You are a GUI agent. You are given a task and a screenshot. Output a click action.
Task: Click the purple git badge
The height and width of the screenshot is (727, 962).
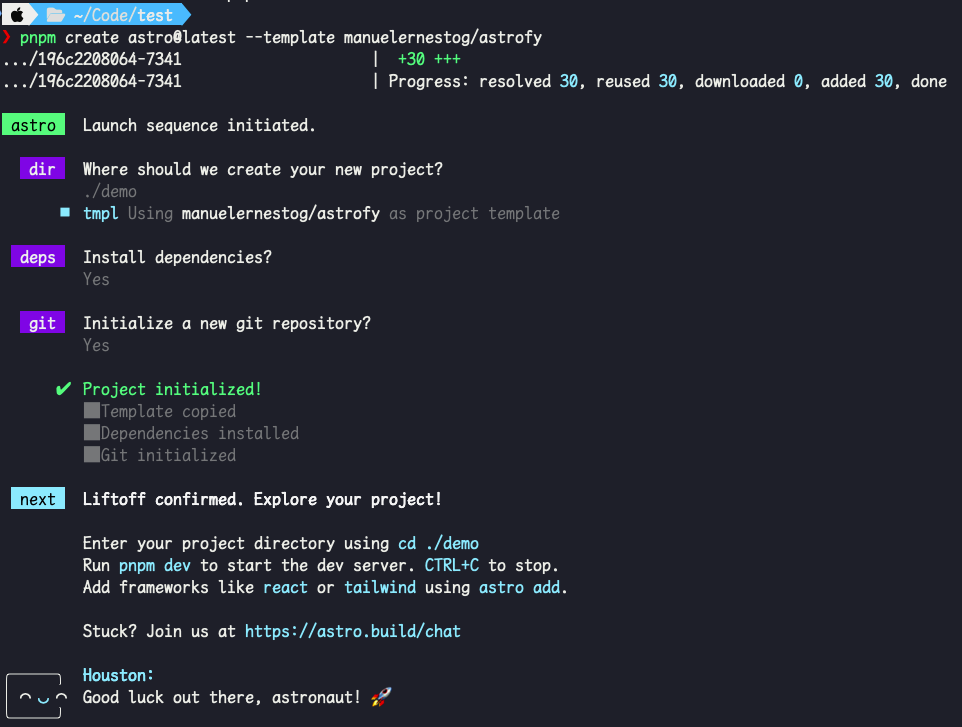click(42, 323)
